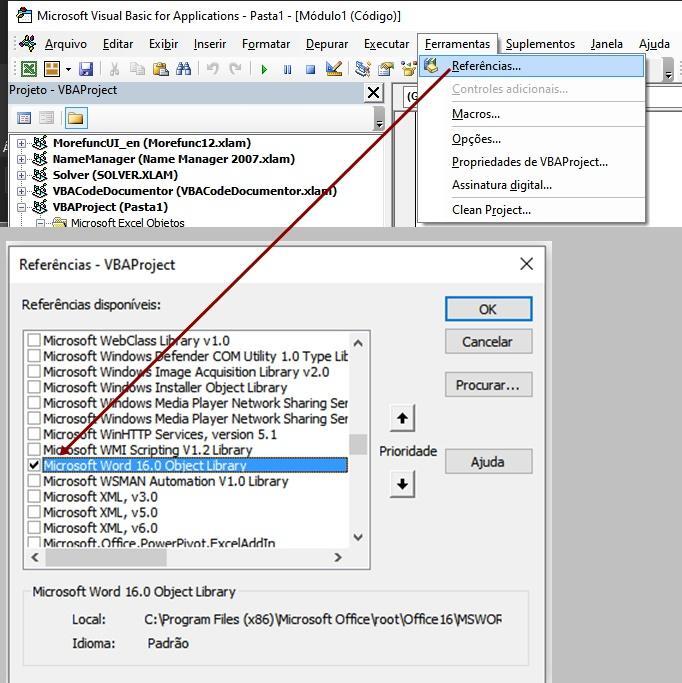Click the Redo arrow icon

pyautogui.click(x=236, y=69)
